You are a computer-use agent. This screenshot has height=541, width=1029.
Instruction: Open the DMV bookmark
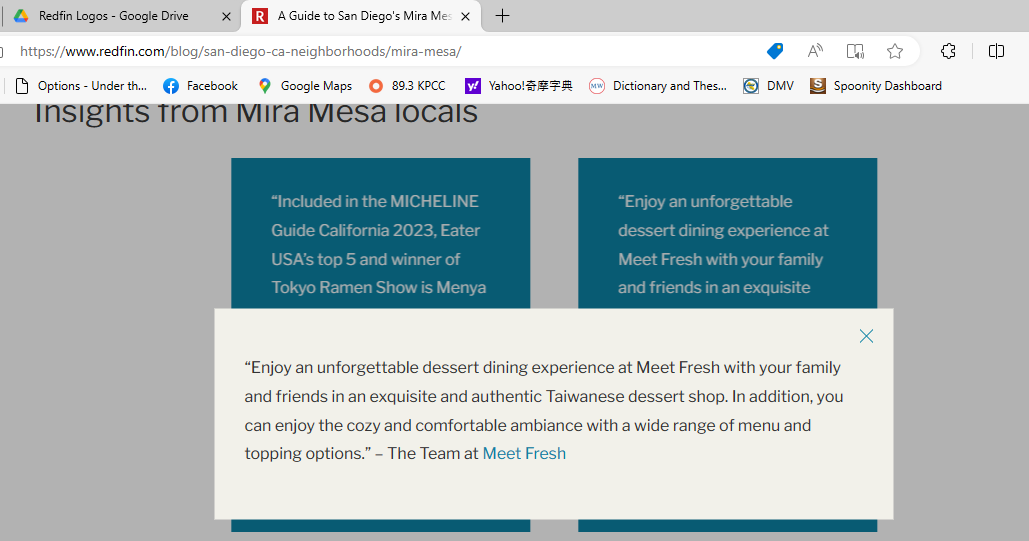[x=768, y=86]
